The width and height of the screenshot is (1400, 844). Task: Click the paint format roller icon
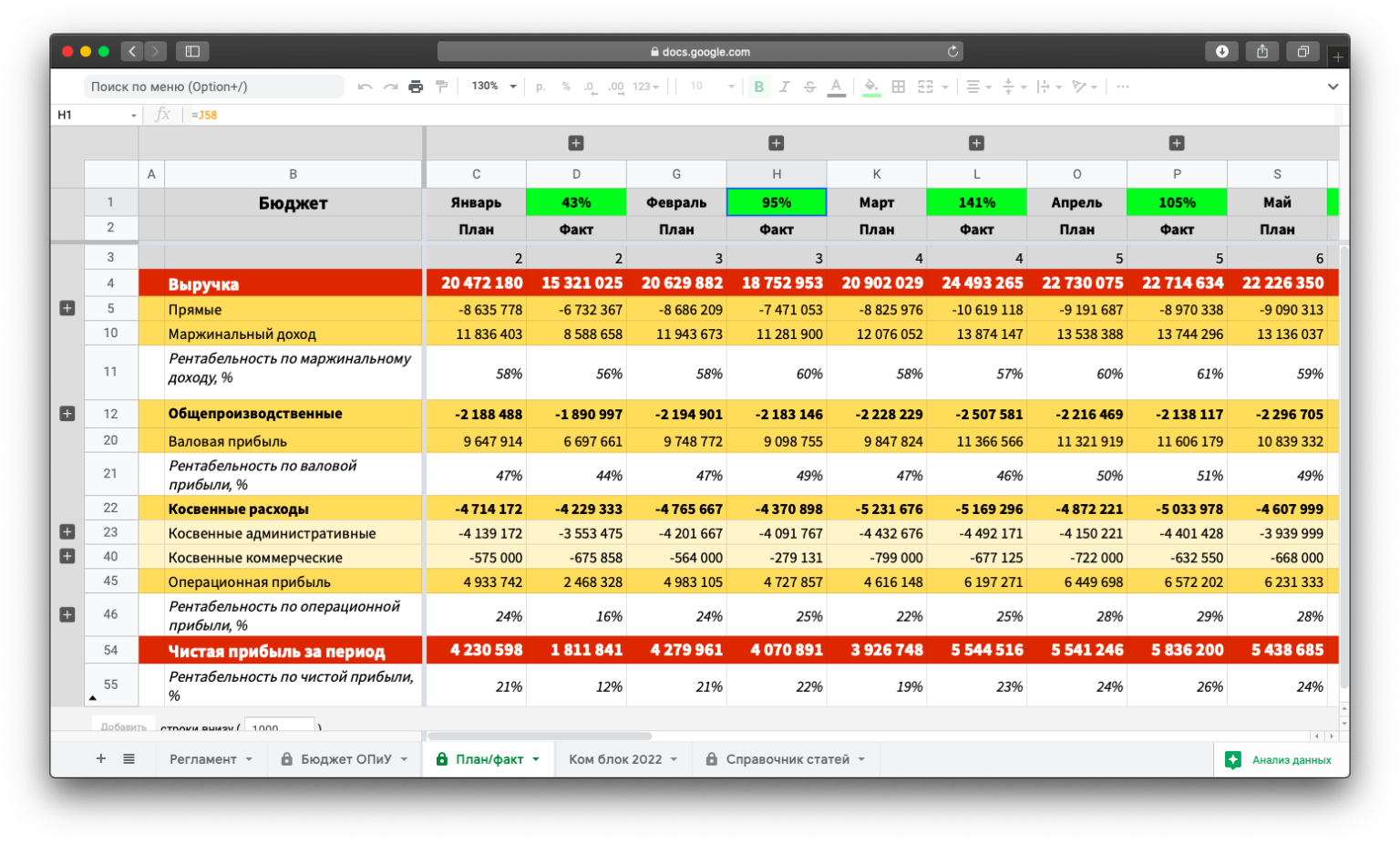click(x=442, y=87)
